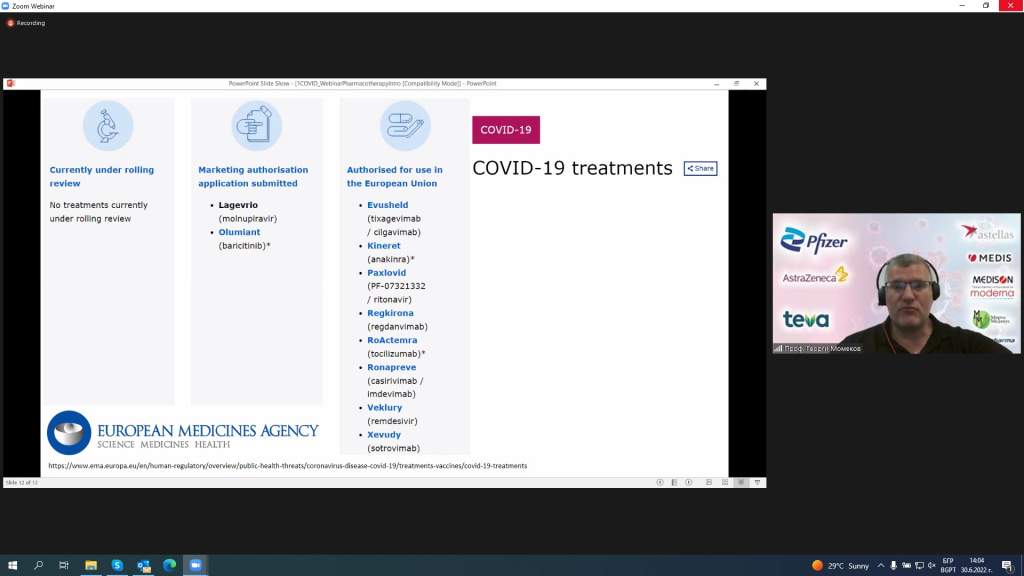The height and width of the screenshot is (576, 1024).
Task: Go to previous slide using status bar arrow
Action: (x=660, y=483)
